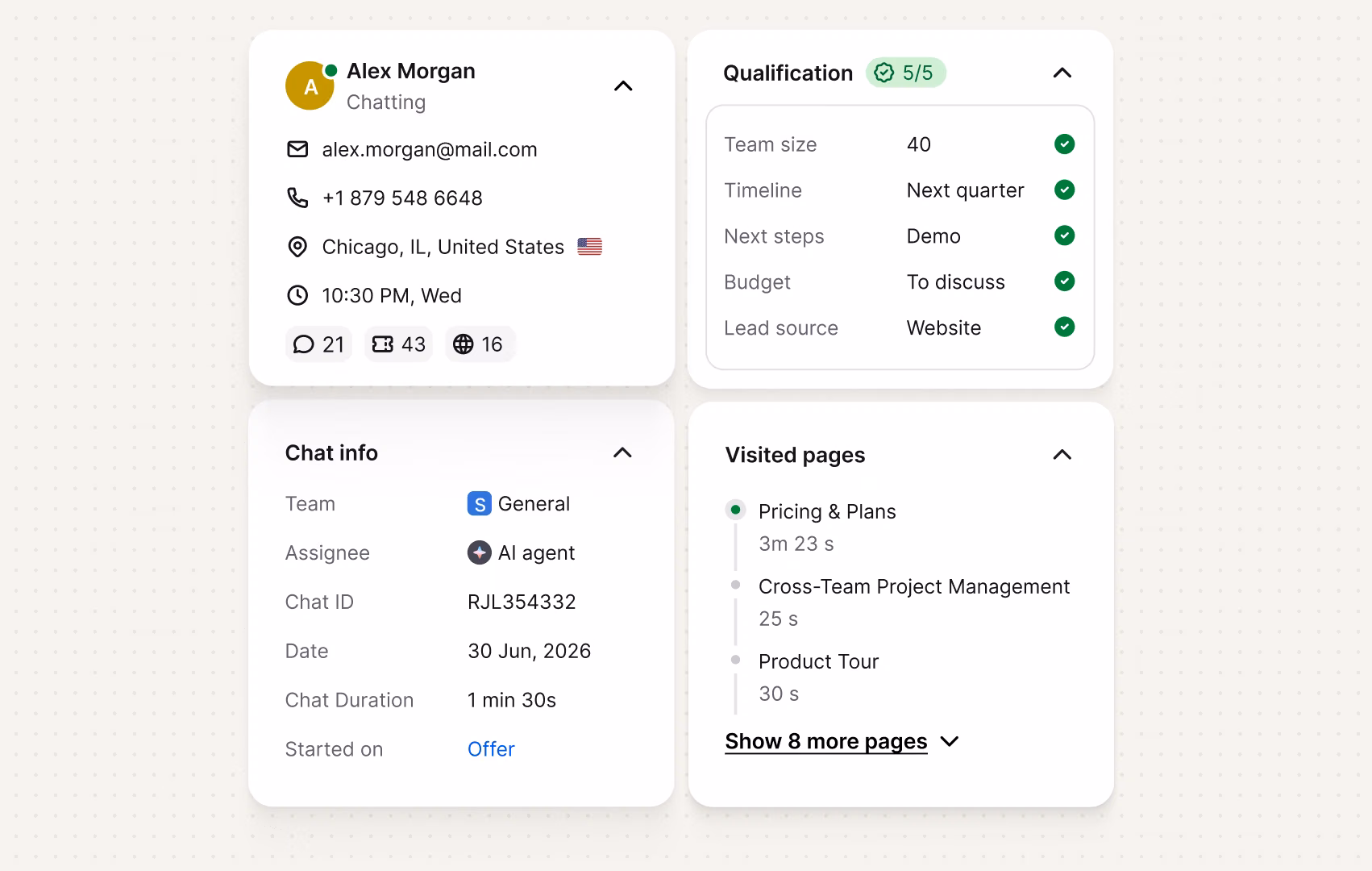Click the clock icon beside 10:30 PM
This screenshot has width=1372, height=871.
tap(297, 295)
